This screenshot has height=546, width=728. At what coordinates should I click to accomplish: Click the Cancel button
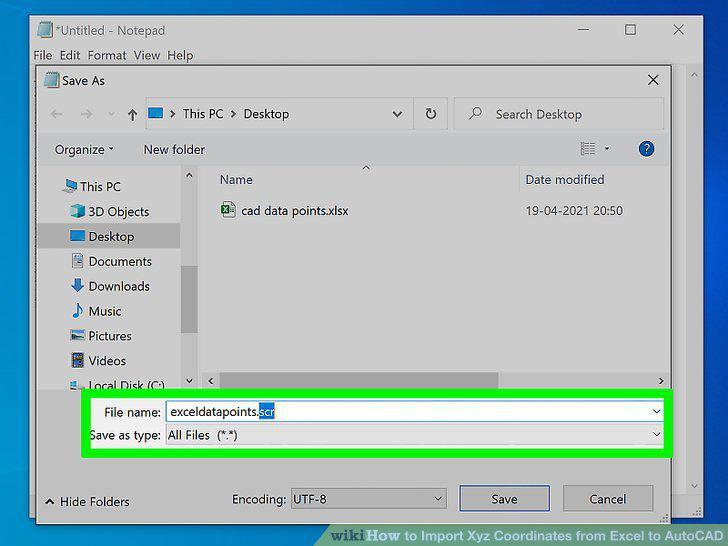tap(608, 499)
